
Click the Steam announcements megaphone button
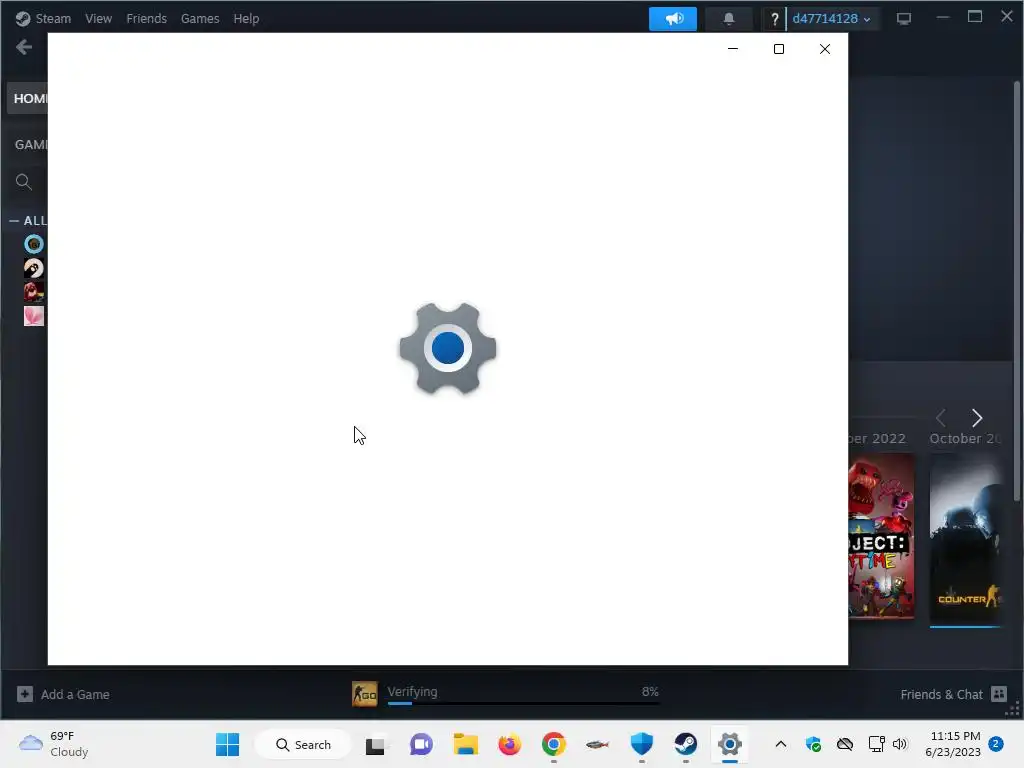[x=673, y=18]
